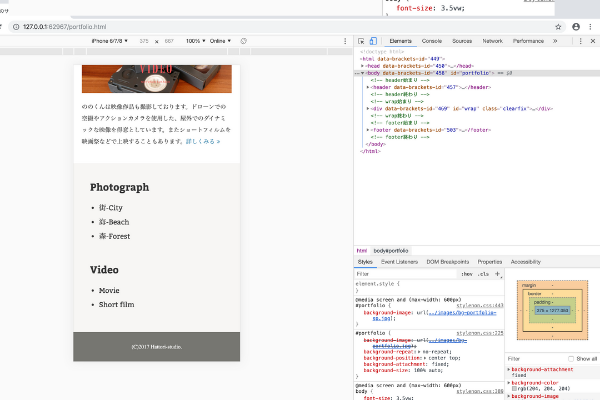The width and height of the screenshot is (600, 400).
Task: Expand background-position shorthand arrow
Action: pos(425,358)
